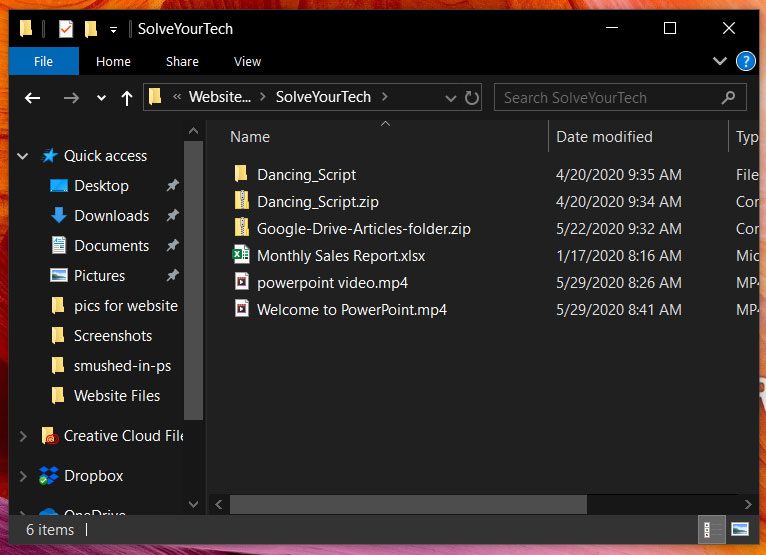This screenshot has height=555, width=766.
Task: Switch to large thumbnails view icon
Action: 739,529
